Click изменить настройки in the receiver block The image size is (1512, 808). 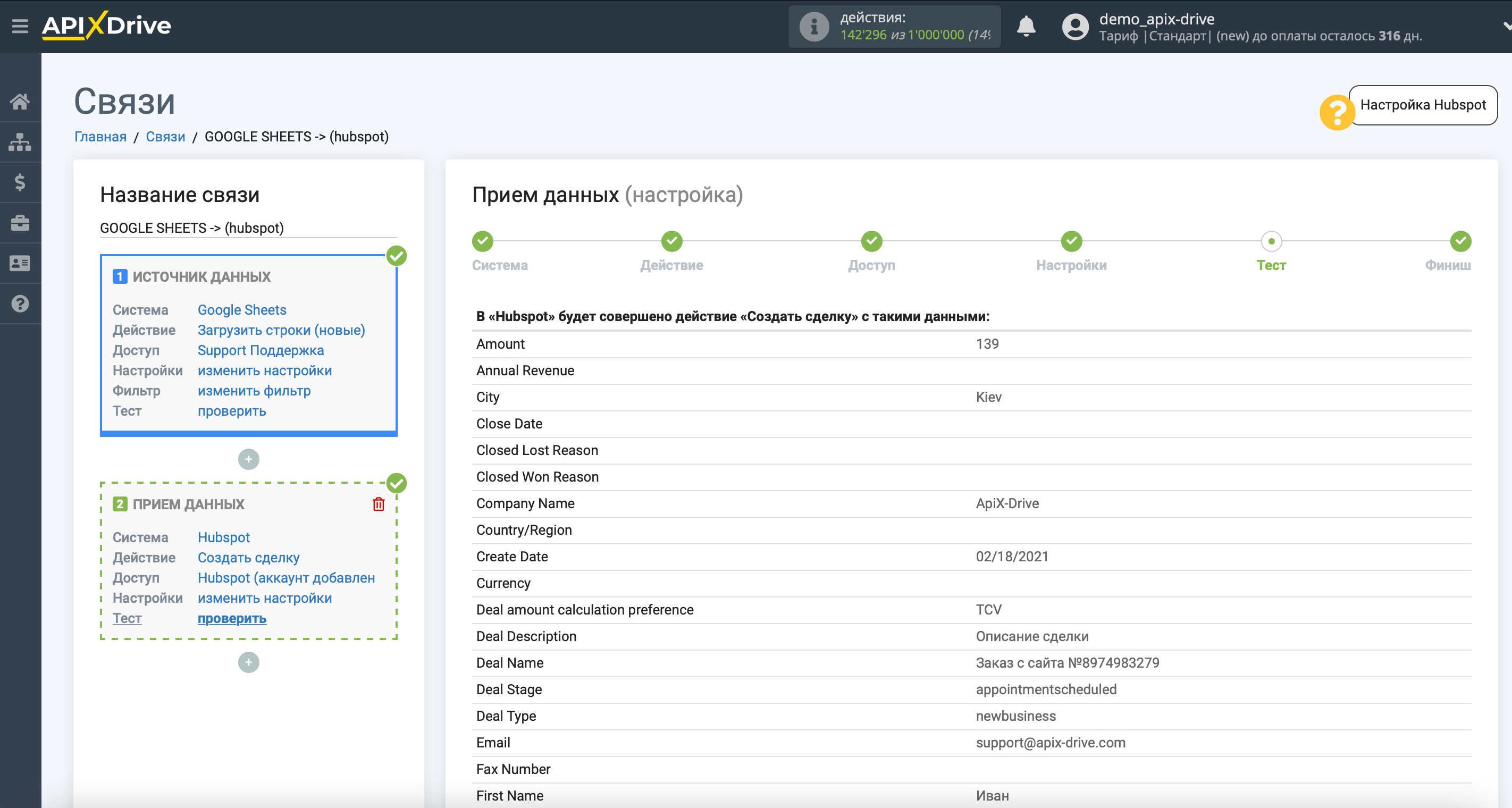(x=265, y=599)
